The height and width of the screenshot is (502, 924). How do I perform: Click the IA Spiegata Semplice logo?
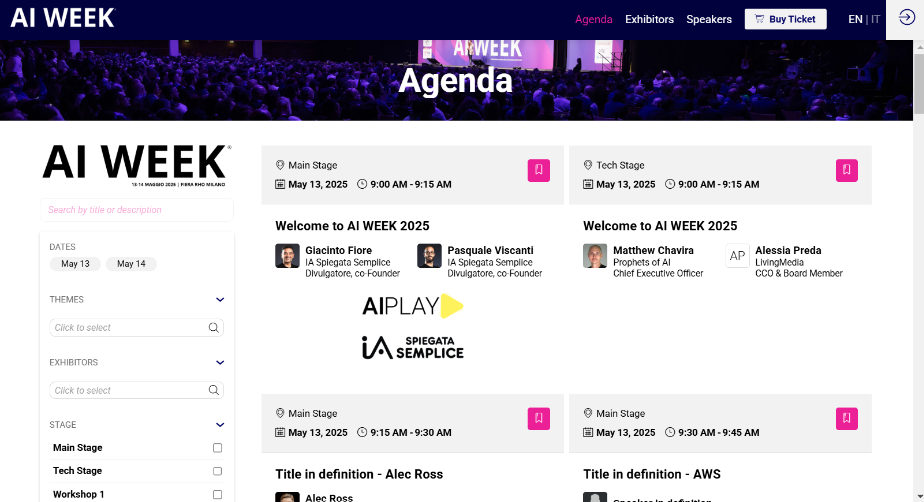(412, 348)
